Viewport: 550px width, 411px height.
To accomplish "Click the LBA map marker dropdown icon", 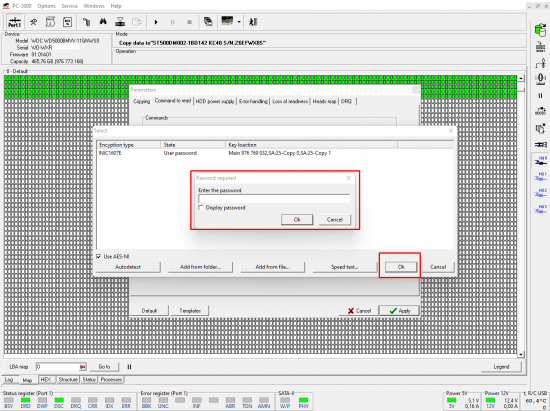I will pyautogui.click(x=82, y=367).
